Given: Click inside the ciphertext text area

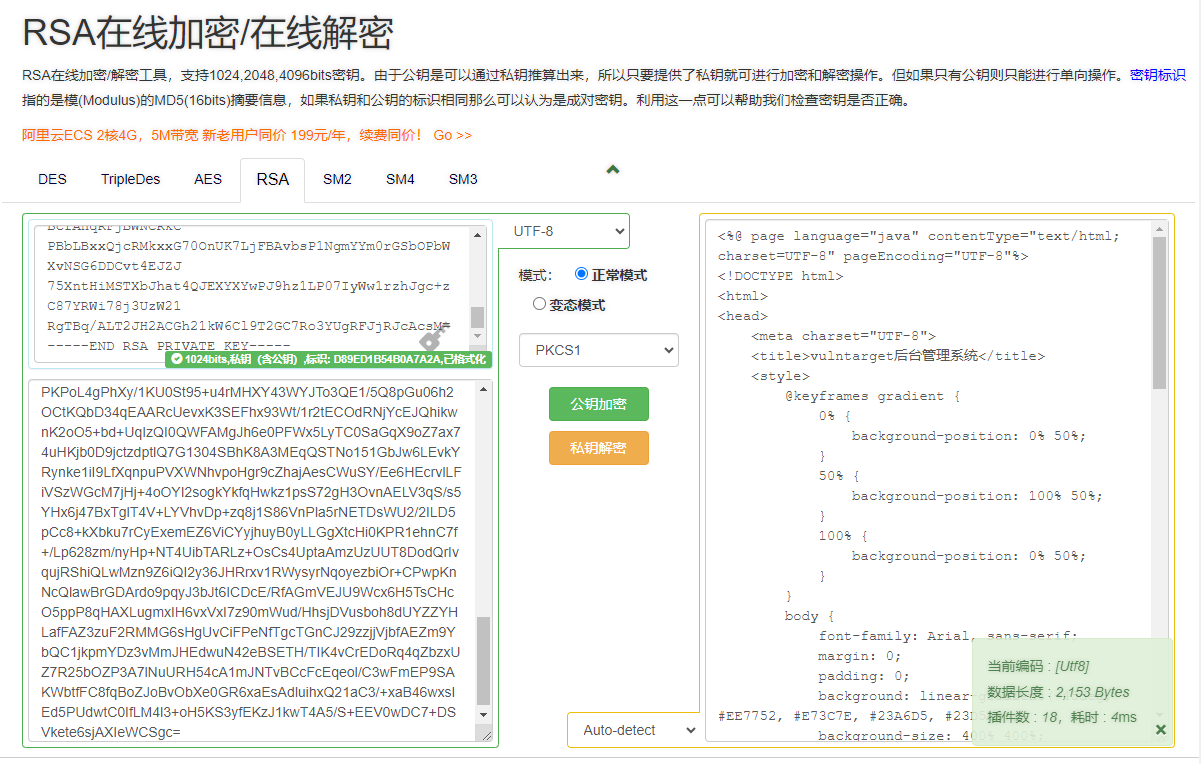Looking at the screenshot, I should (x=252, y=561).
